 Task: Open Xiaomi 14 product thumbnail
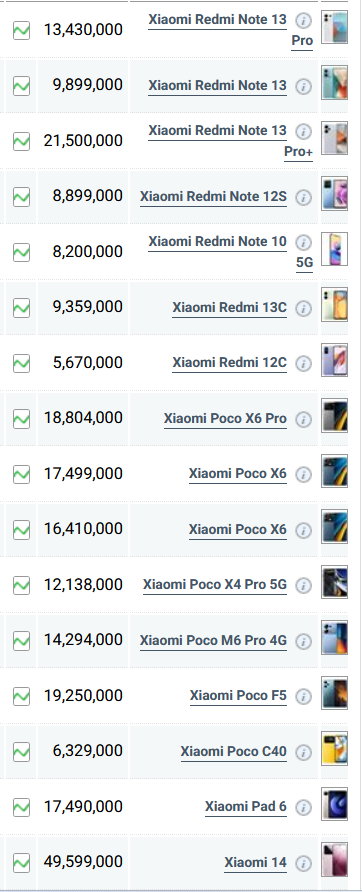[334, 860]
